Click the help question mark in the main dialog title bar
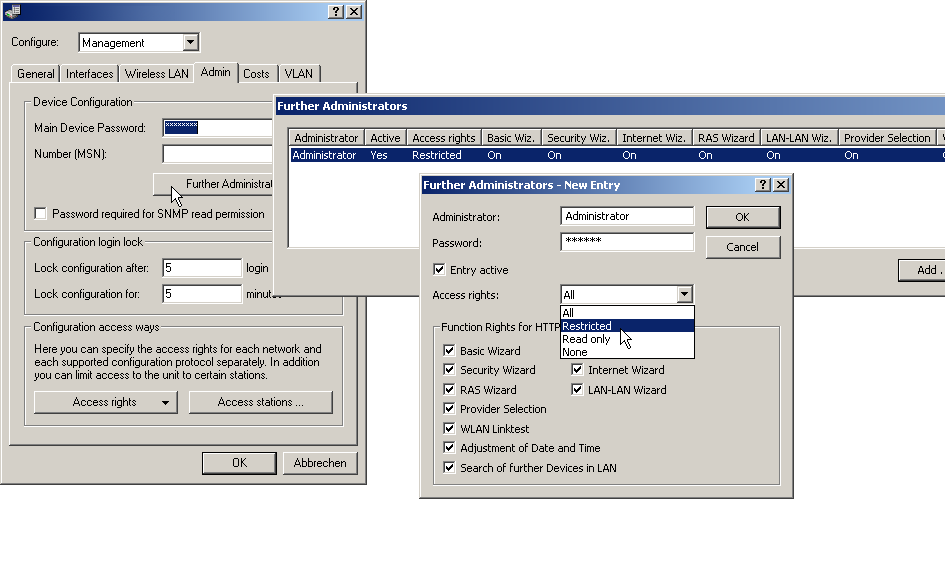The height and width of the screenshot is (567, 945). (336, 11)
